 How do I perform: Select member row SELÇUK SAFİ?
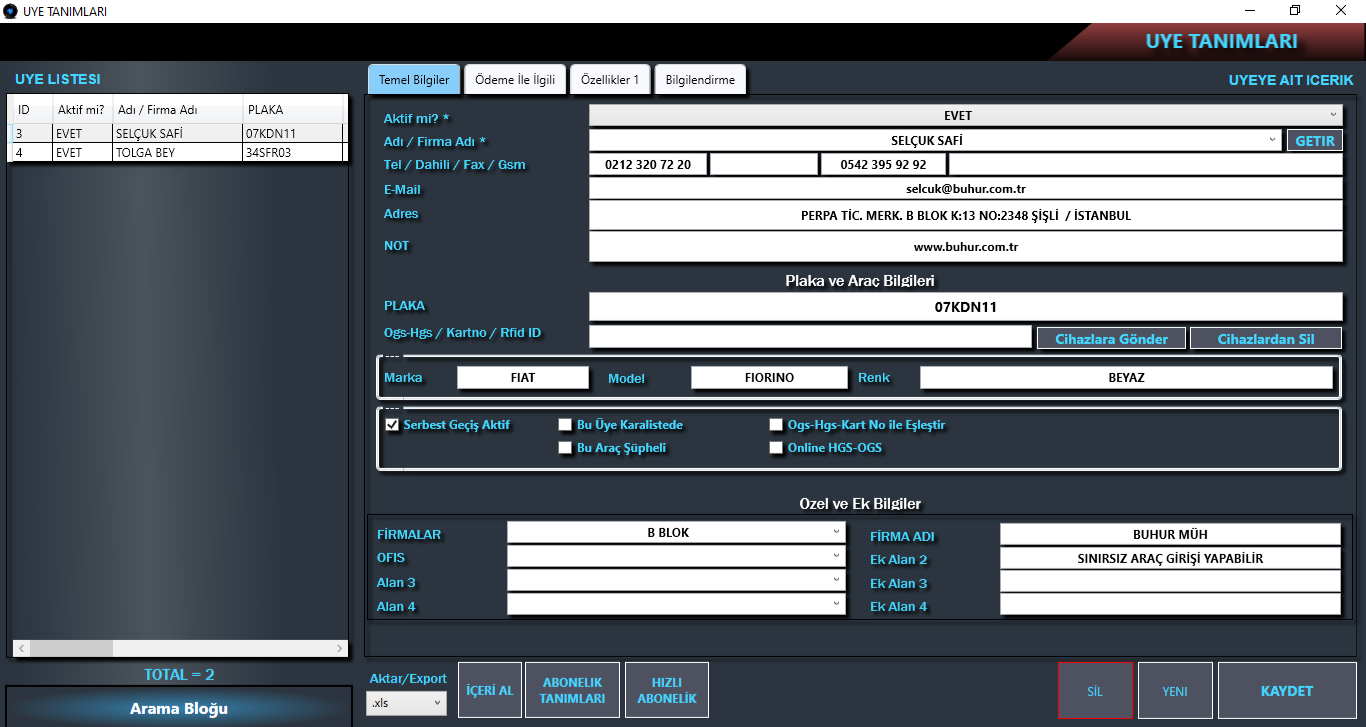tap(176, 133)
